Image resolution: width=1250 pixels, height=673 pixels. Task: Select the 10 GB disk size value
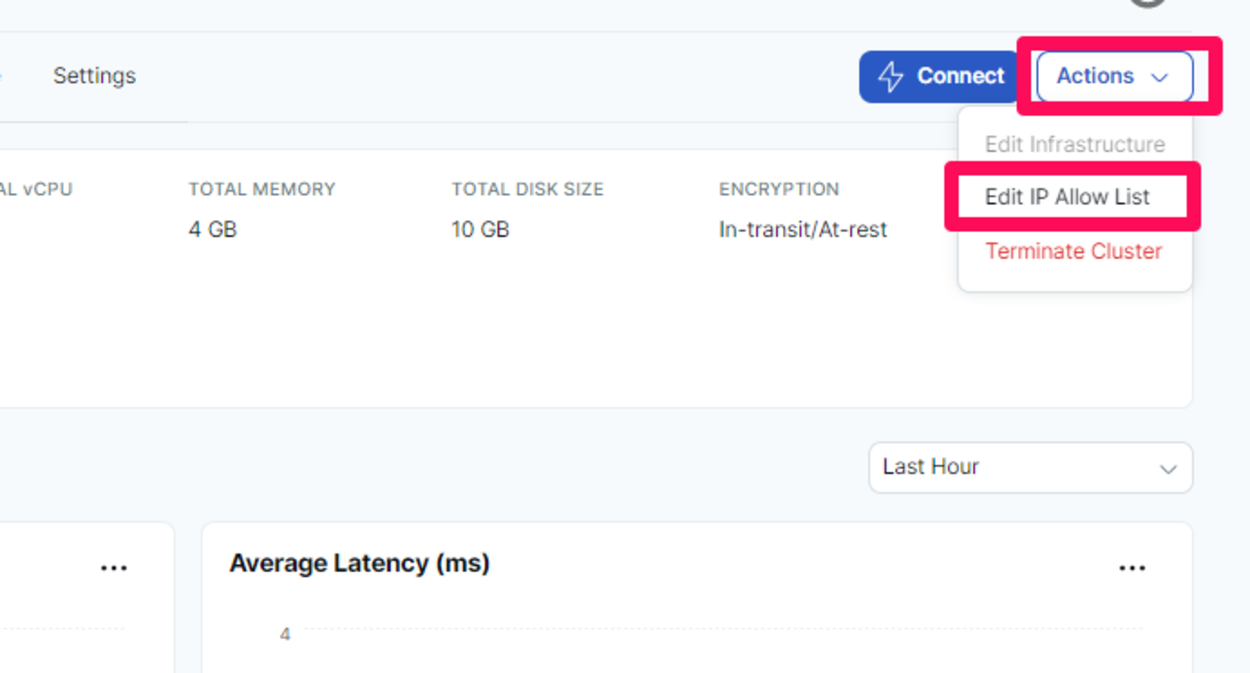pos(480,230)
